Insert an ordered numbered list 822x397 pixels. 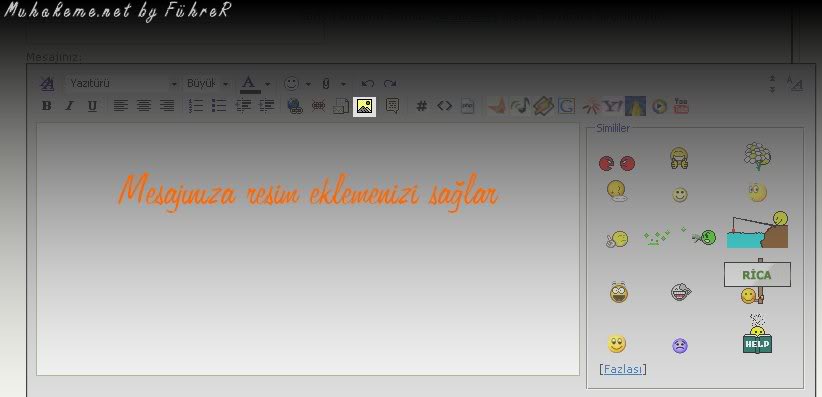196,106
